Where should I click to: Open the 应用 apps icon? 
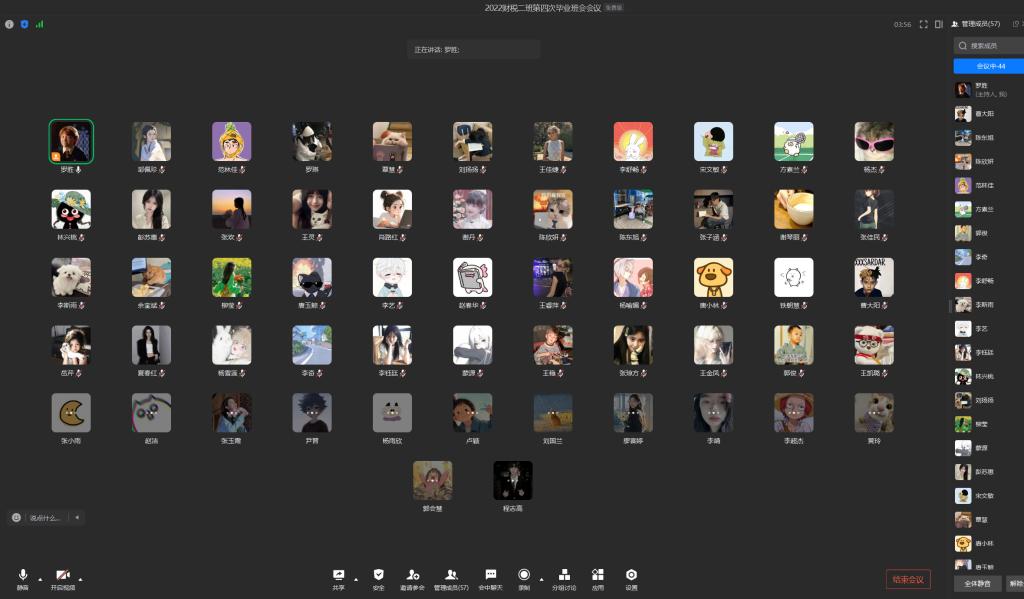pos(598,575)
